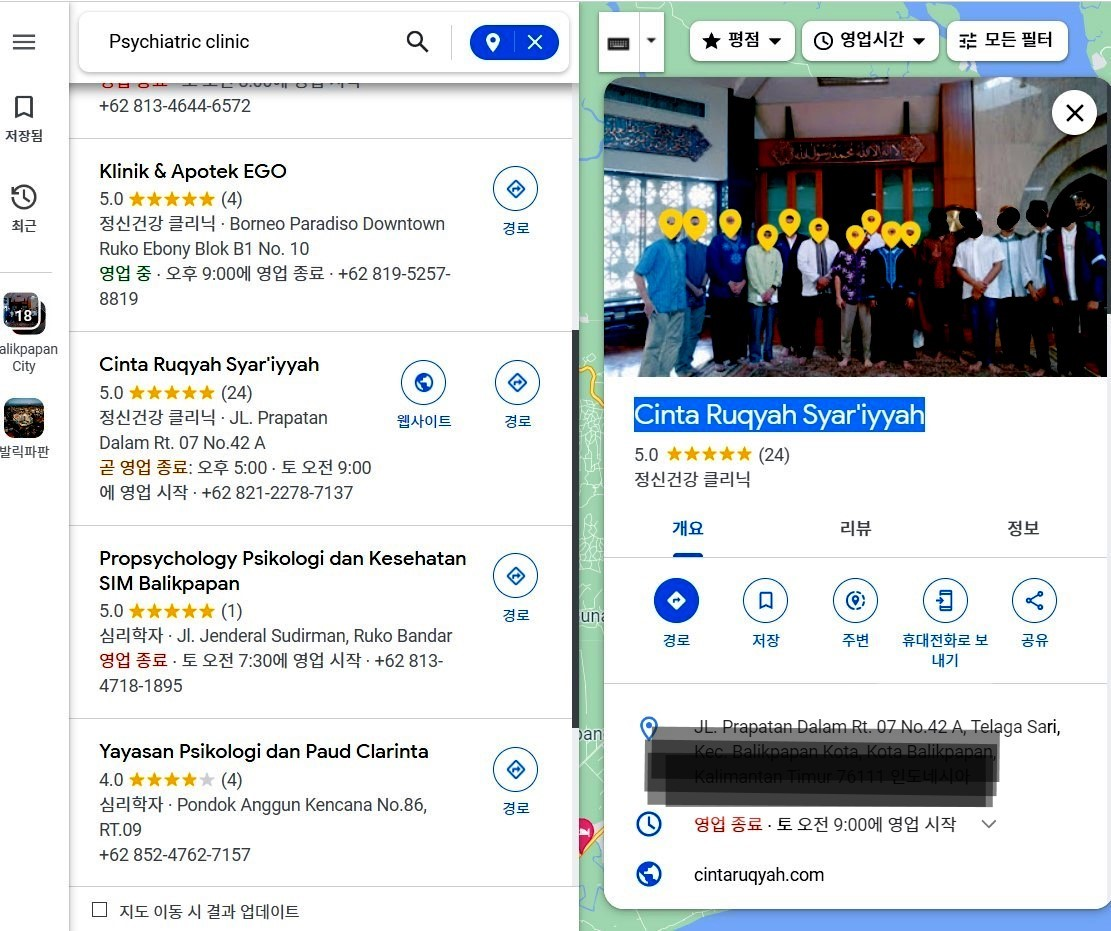Open the 영업시간 hours filter dropdown
Screen dimensions: 1111x931
870,40
